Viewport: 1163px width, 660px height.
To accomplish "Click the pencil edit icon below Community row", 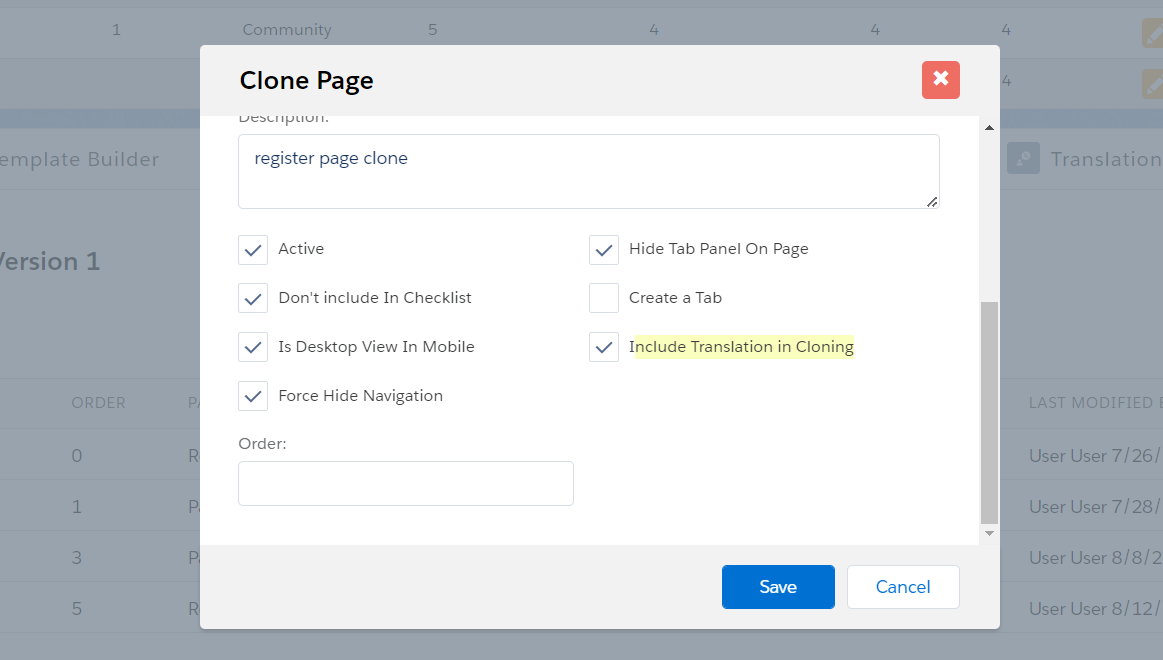I will pyautogui.click(x=1153, y=84).
